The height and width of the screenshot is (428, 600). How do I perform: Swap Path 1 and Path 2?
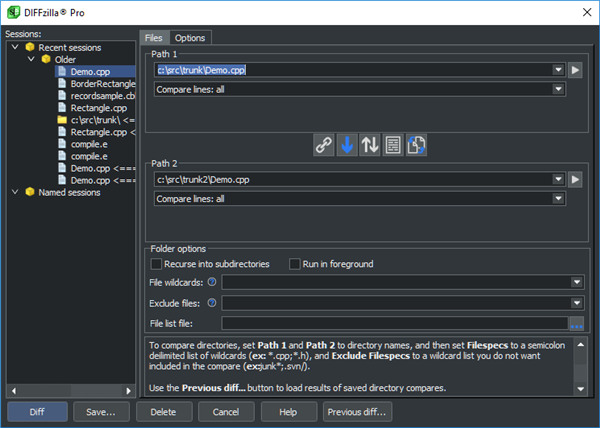pyautogui.click(x=370, y=145)
